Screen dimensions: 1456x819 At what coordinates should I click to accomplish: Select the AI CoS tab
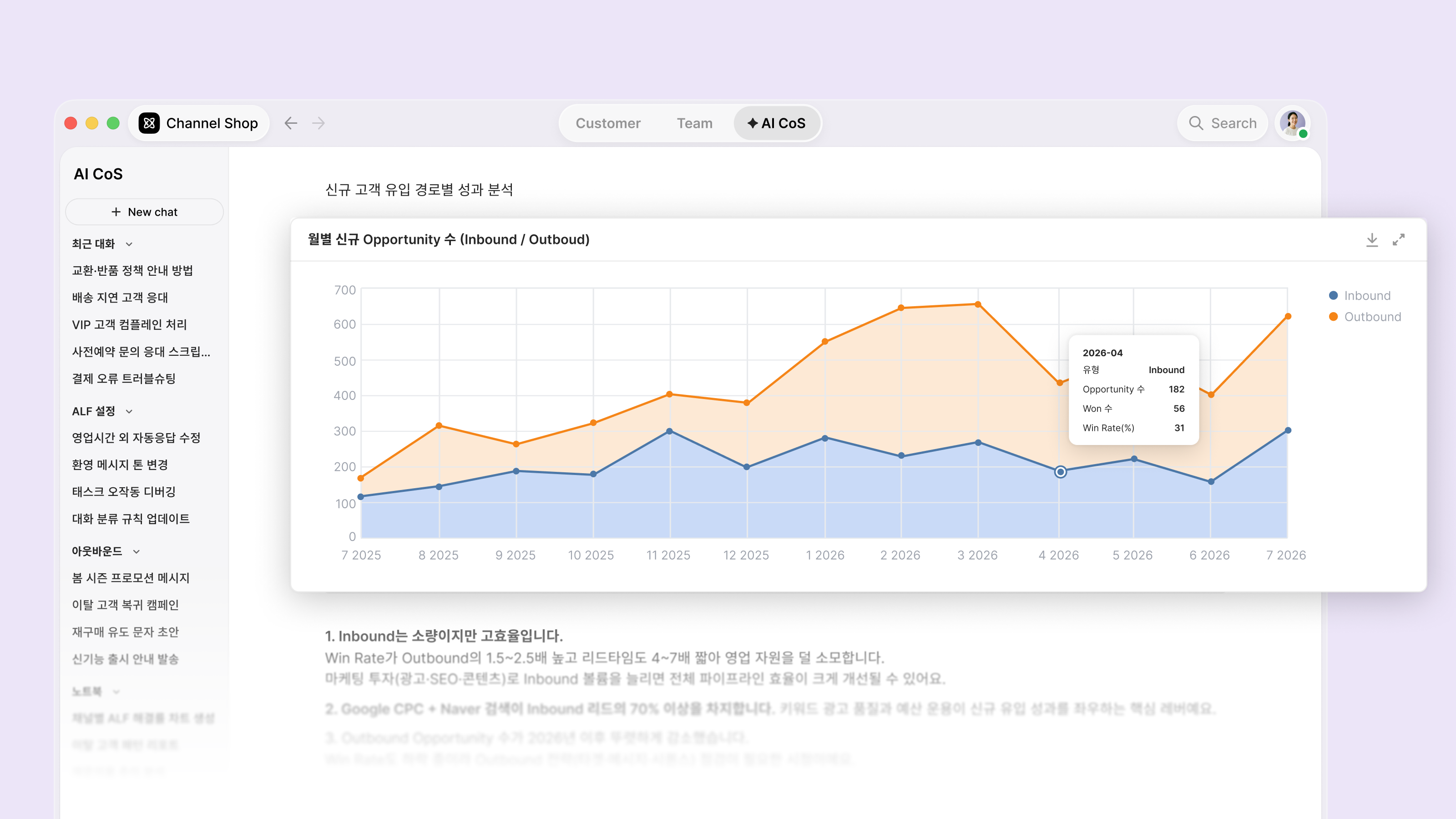(777, 123)
